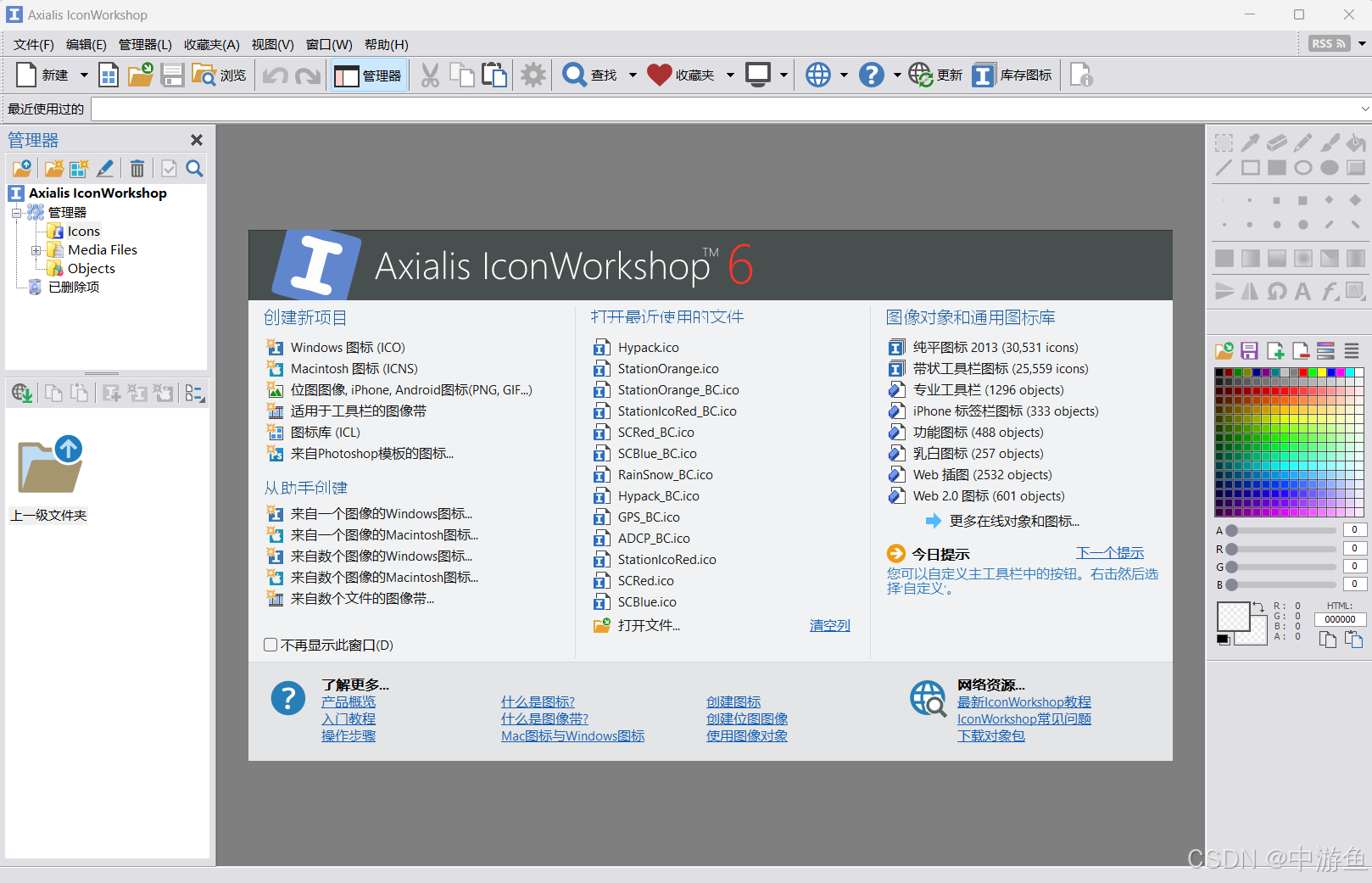
Task: Open preferences with the gear icon
Action: click(533, 75)
